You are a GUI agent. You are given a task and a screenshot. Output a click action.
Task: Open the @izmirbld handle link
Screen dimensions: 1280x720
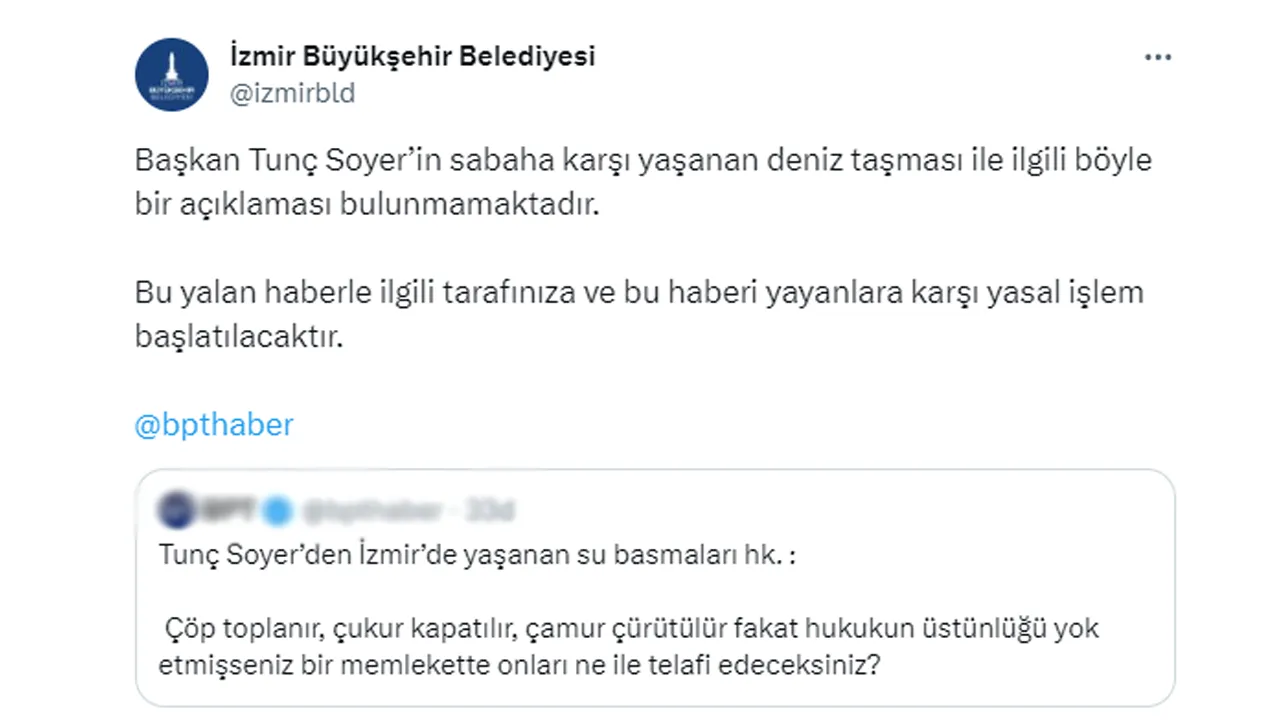coord(292,94)
